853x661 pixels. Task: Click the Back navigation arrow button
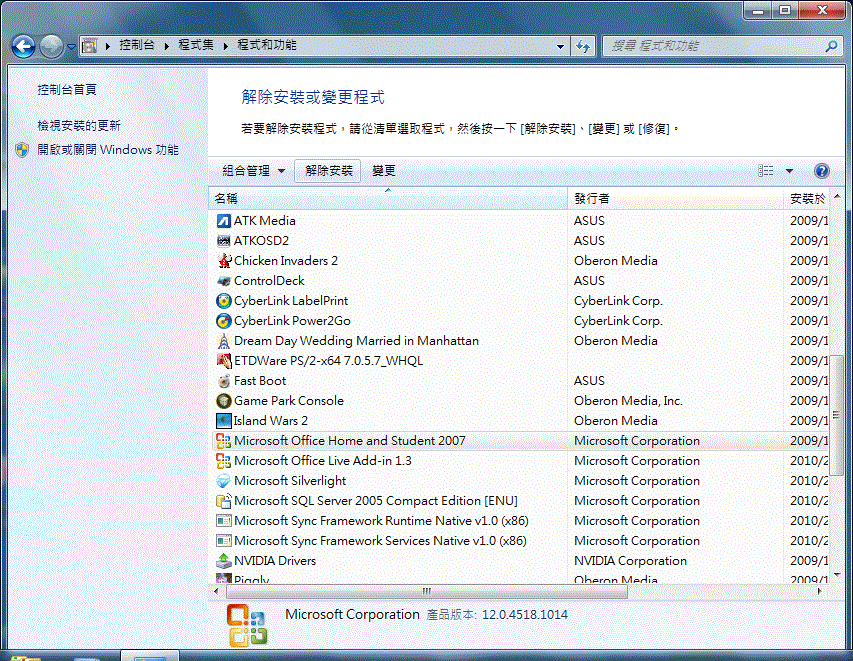(24, 46)
